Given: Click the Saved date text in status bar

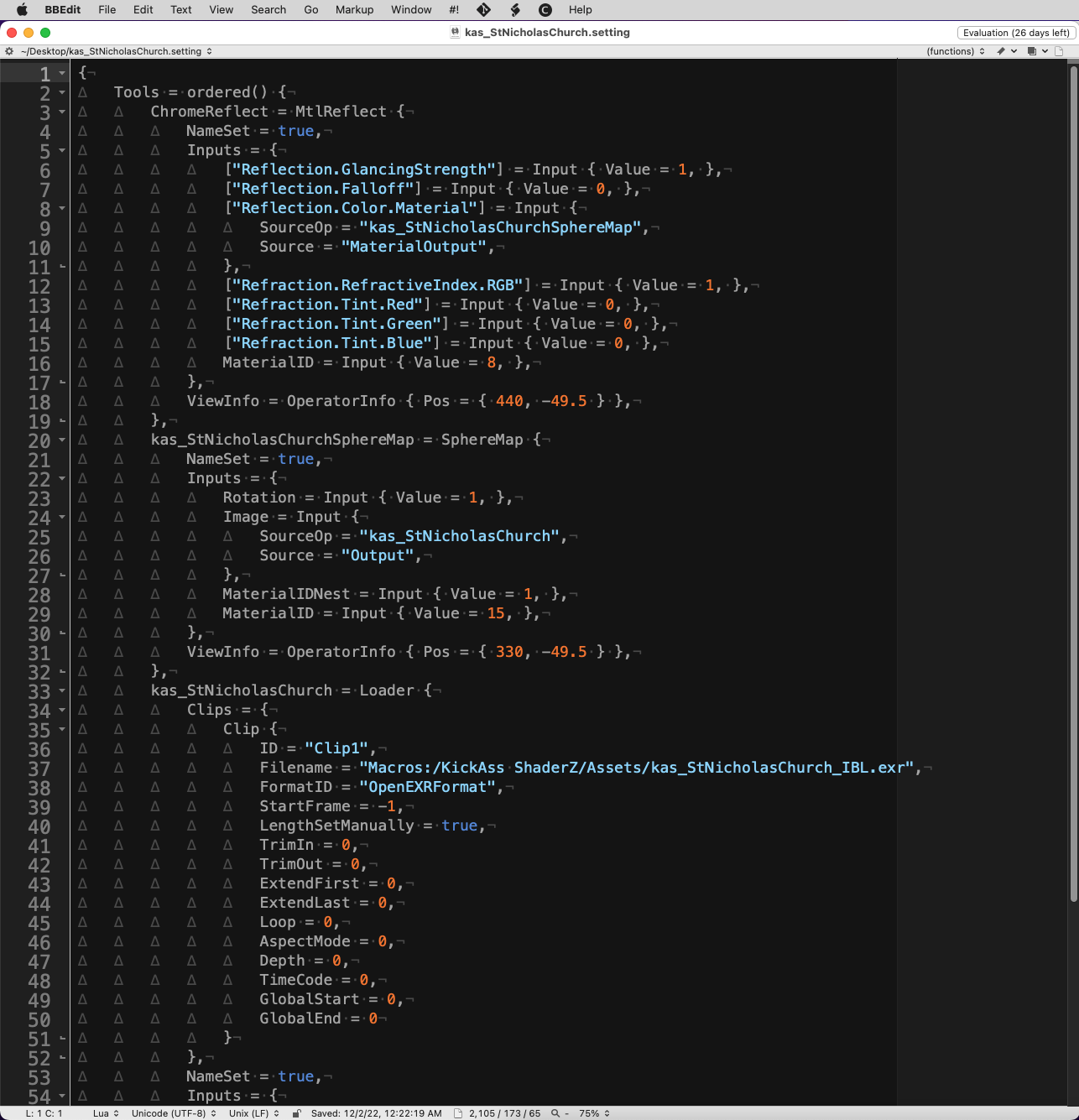Looking at the screenshot, I should point(376,1113).
